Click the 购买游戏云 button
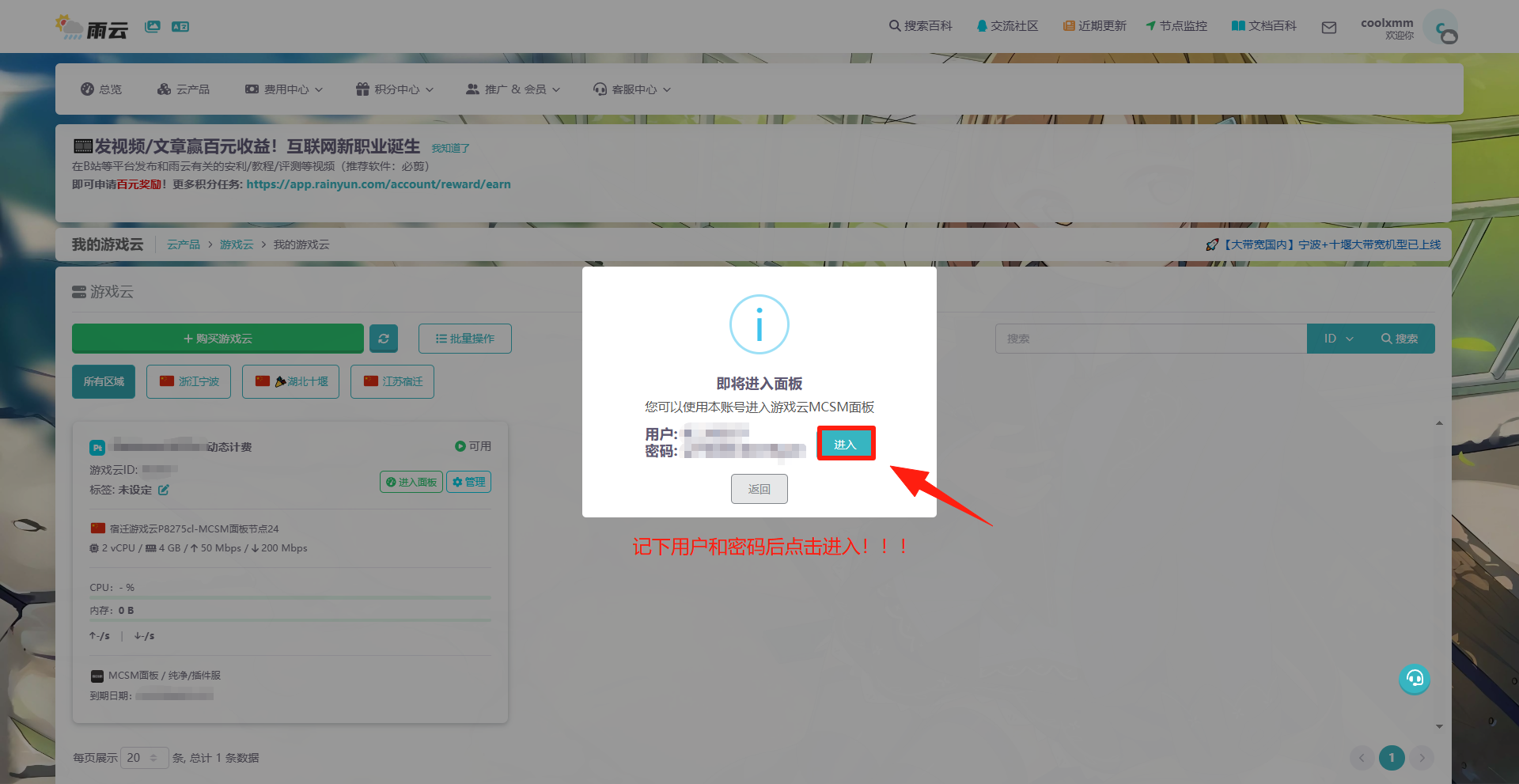This screenshot has width=1519, height=784. point(218,339)
